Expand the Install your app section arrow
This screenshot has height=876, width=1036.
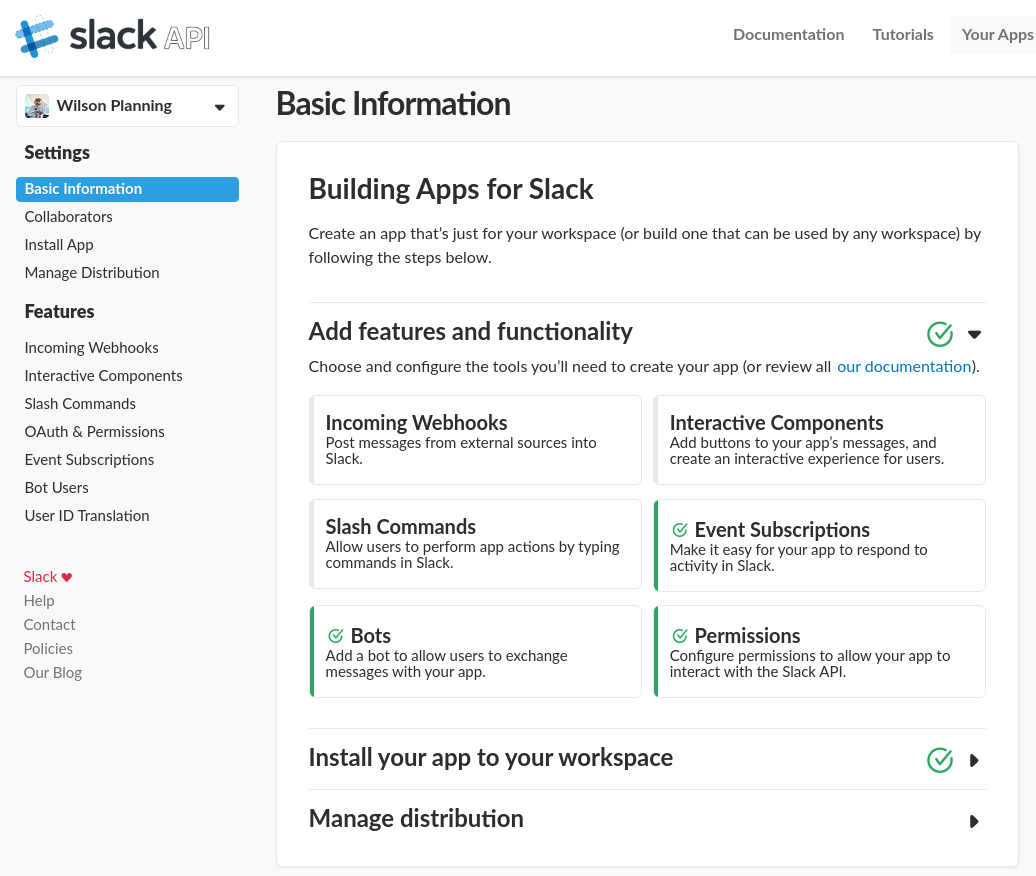[974, 760]
